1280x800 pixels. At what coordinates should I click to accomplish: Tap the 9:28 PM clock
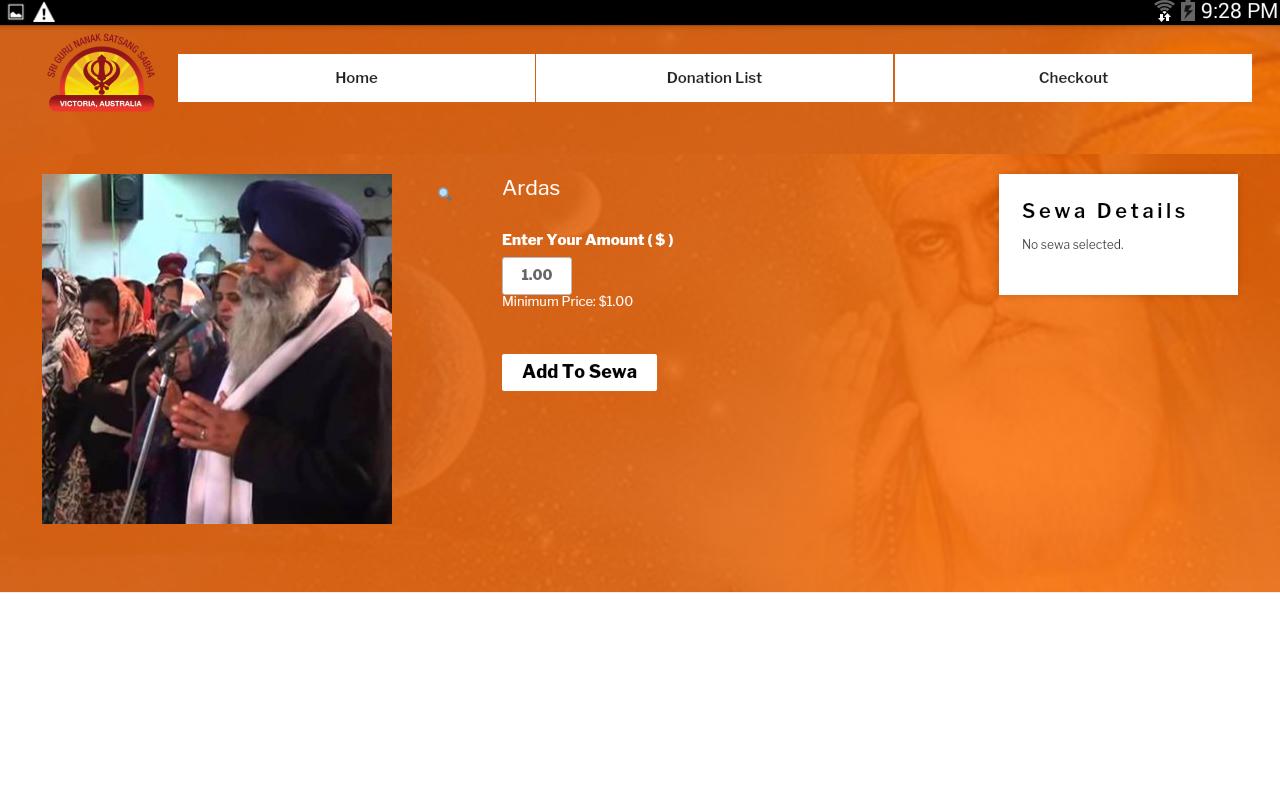(1239, 12)
